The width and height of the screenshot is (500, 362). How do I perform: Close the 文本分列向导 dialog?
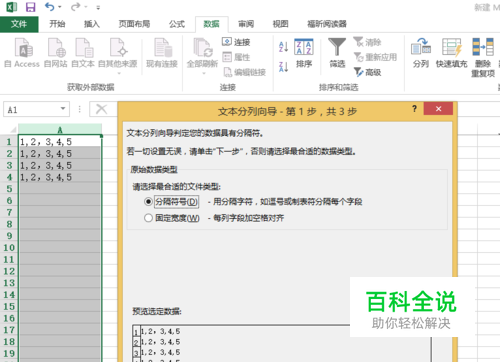tap(438, 109)
